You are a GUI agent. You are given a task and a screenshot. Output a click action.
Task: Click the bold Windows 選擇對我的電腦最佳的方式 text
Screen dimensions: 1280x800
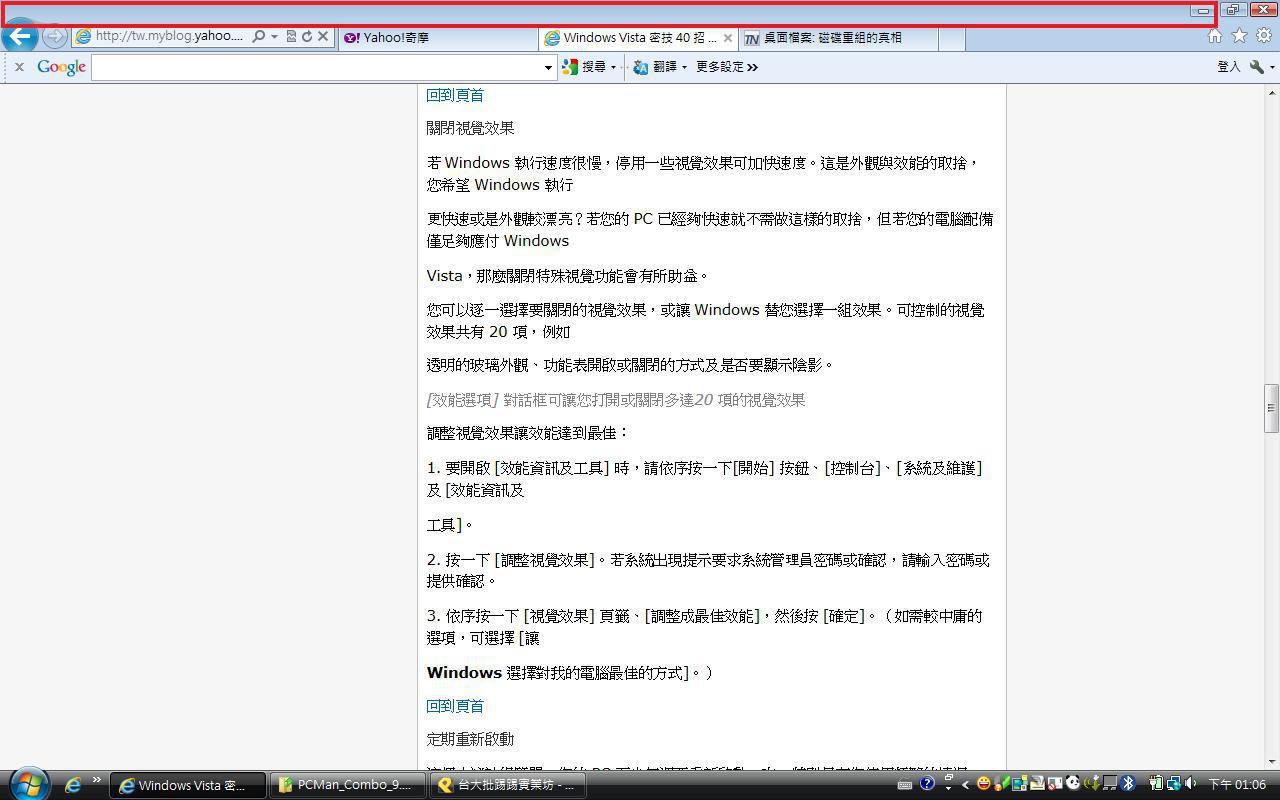pos(570,672)
